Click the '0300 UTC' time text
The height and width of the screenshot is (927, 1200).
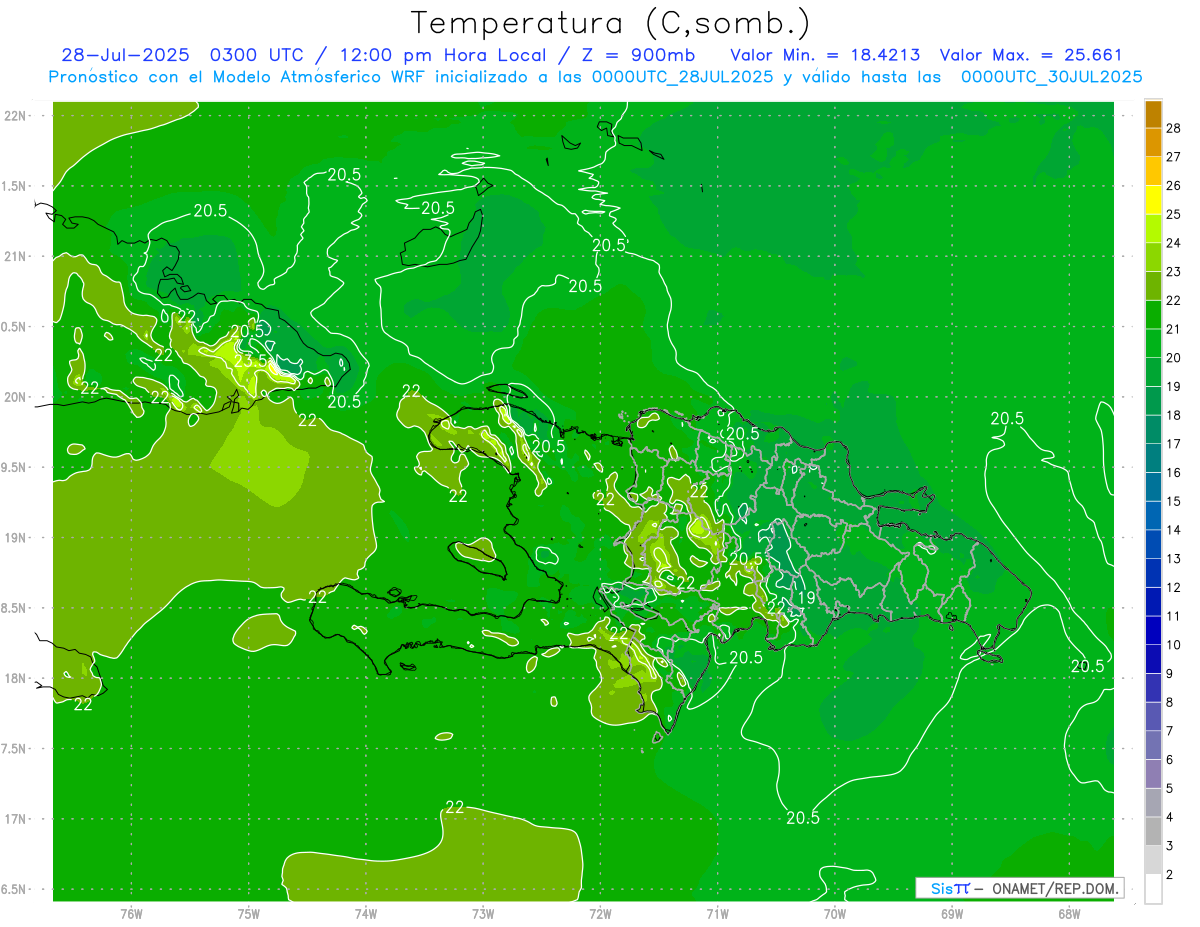259,55
